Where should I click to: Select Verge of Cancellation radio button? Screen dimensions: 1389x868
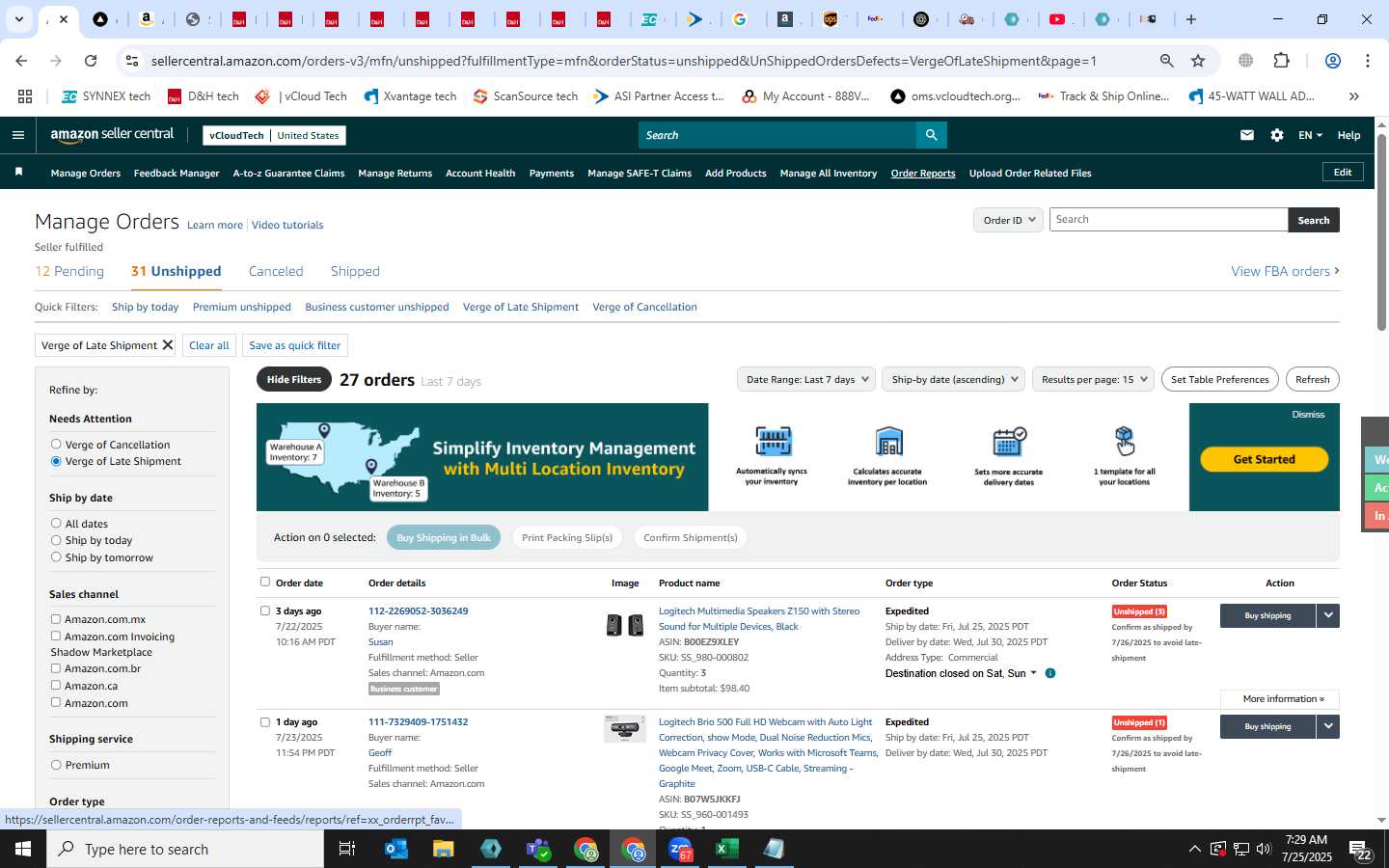(x=56, y=445)
